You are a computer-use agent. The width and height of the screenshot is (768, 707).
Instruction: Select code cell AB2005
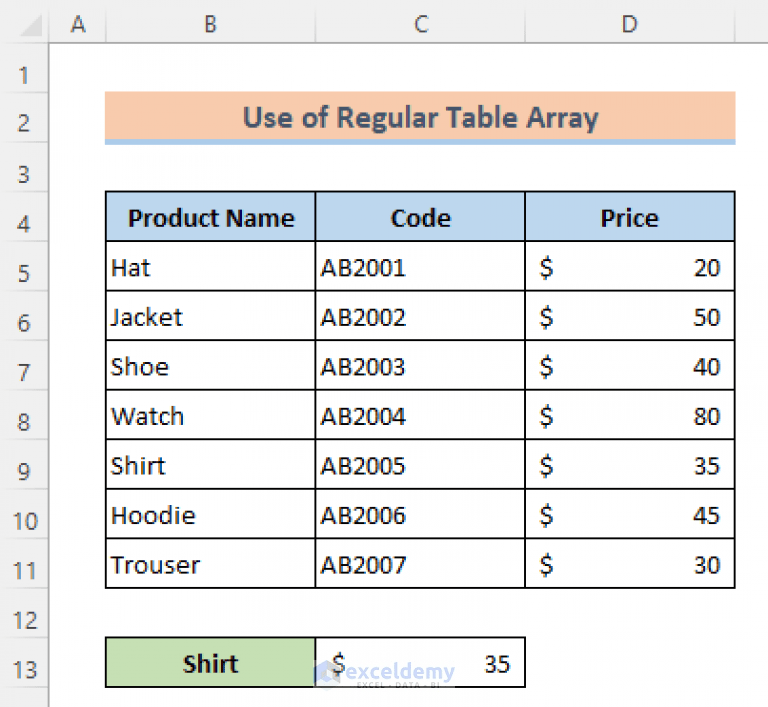(x=420, y=464)
